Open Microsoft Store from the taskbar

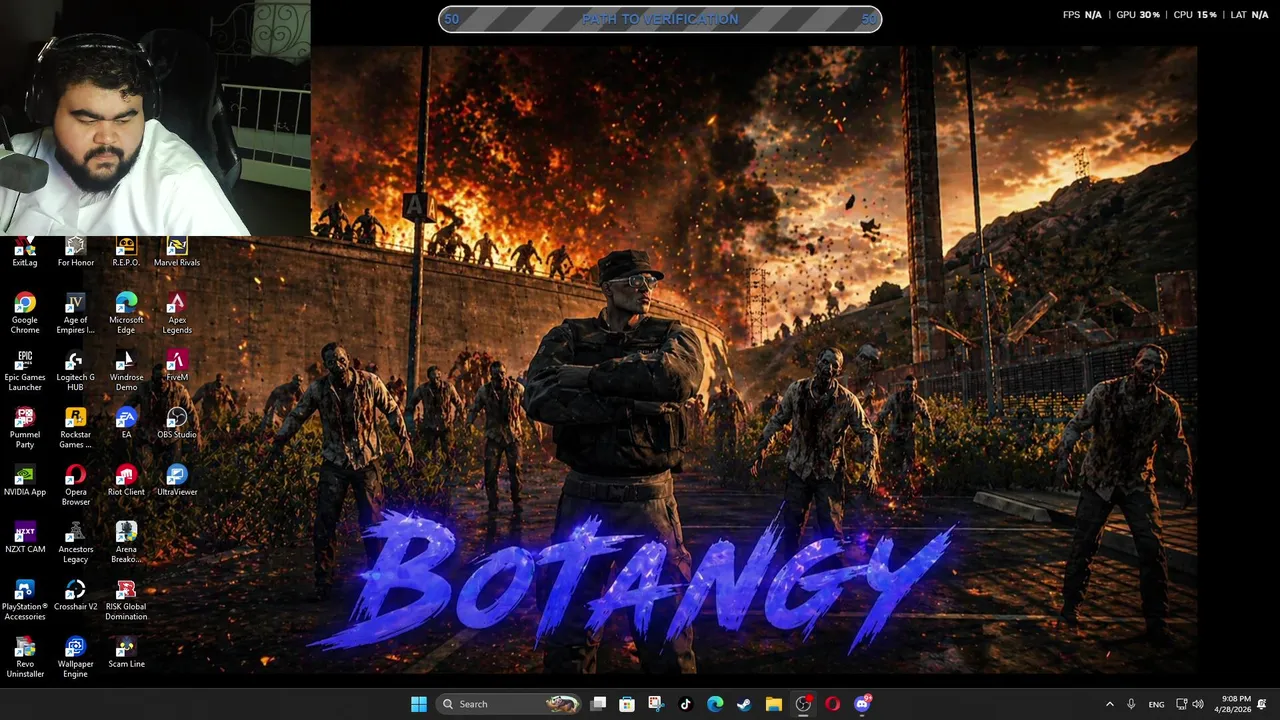[627, 704]
